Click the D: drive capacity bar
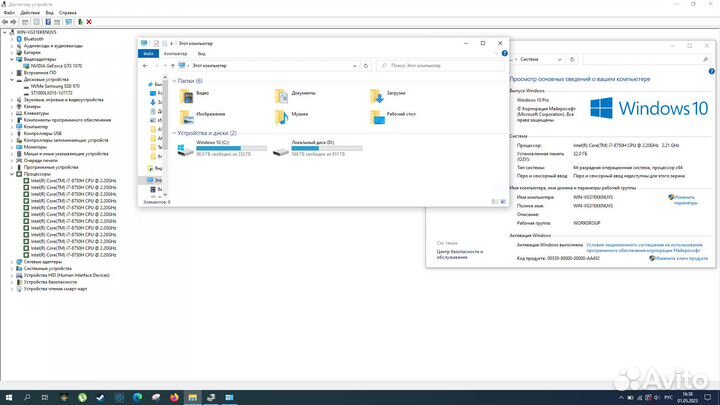 click(x=327, y=148)
